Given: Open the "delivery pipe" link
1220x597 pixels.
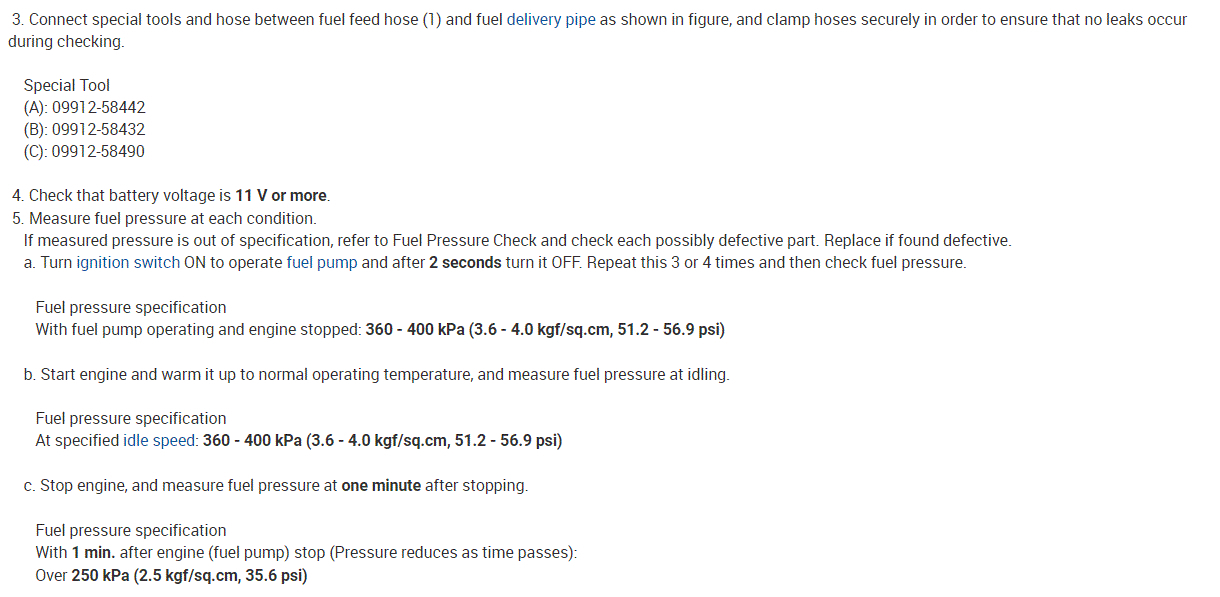Looking at the screenshot, I should [x=551, y=20].
